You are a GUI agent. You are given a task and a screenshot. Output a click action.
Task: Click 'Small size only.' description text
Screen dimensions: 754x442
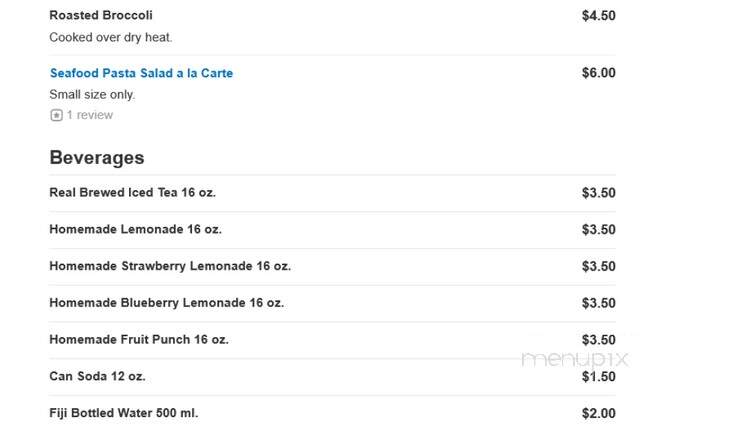coord(92,95)
